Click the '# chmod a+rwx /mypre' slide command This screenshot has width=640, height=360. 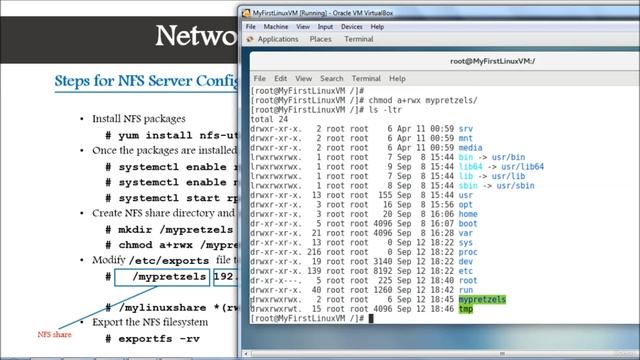point(172,245)
